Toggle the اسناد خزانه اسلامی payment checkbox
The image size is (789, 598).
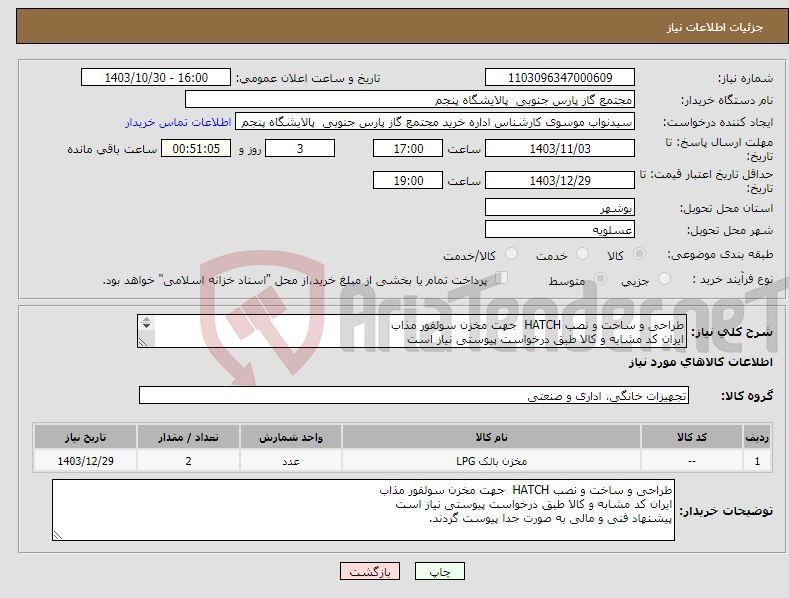(x=502, y=277)
